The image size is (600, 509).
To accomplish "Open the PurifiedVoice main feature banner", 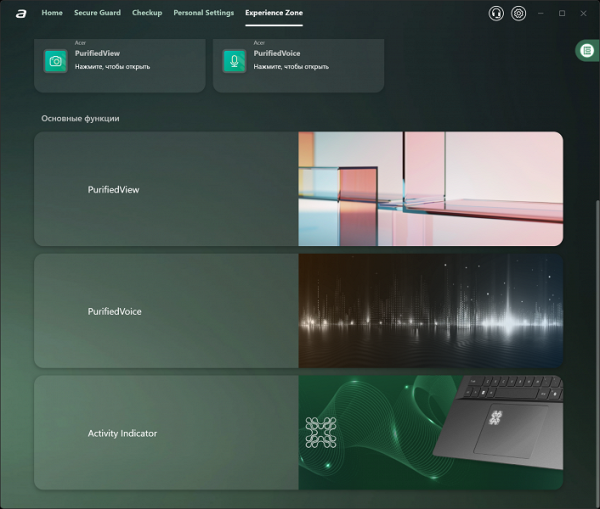I will coord(166,311).
